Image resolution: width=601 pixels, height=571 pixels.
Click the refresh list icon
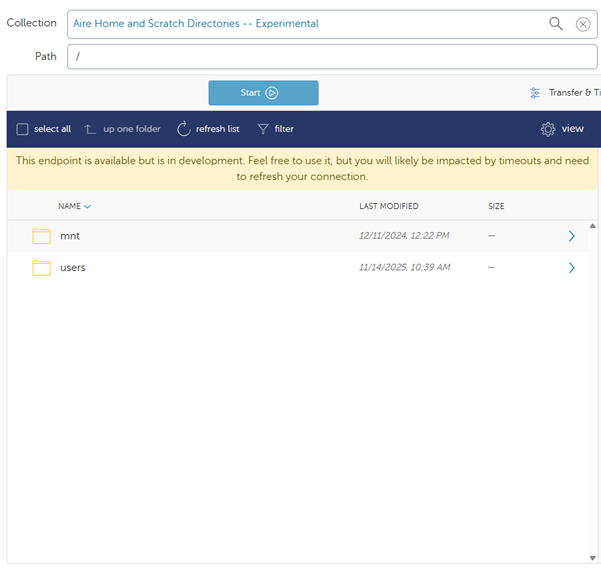point(184,129)
